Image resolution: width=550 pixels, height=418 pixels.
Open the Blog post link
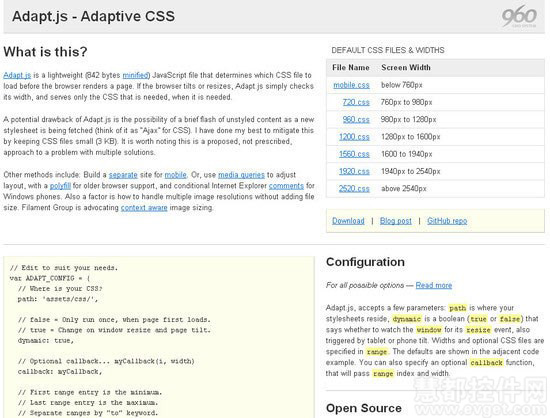pyautogui.click(x=396, y=221)
